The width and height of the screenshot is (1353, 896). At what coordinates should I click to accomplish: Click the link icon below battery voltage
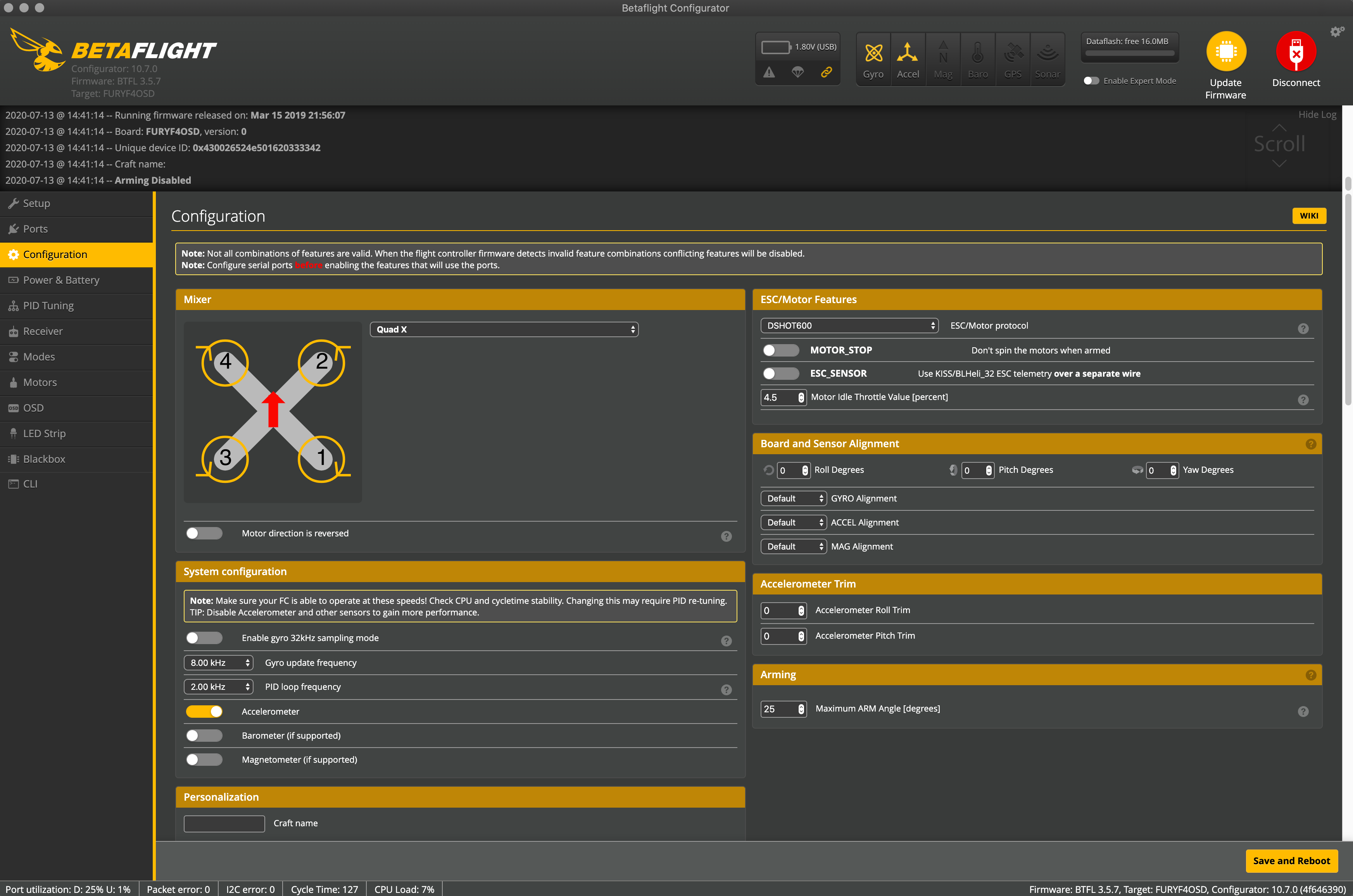click(826, 72)
